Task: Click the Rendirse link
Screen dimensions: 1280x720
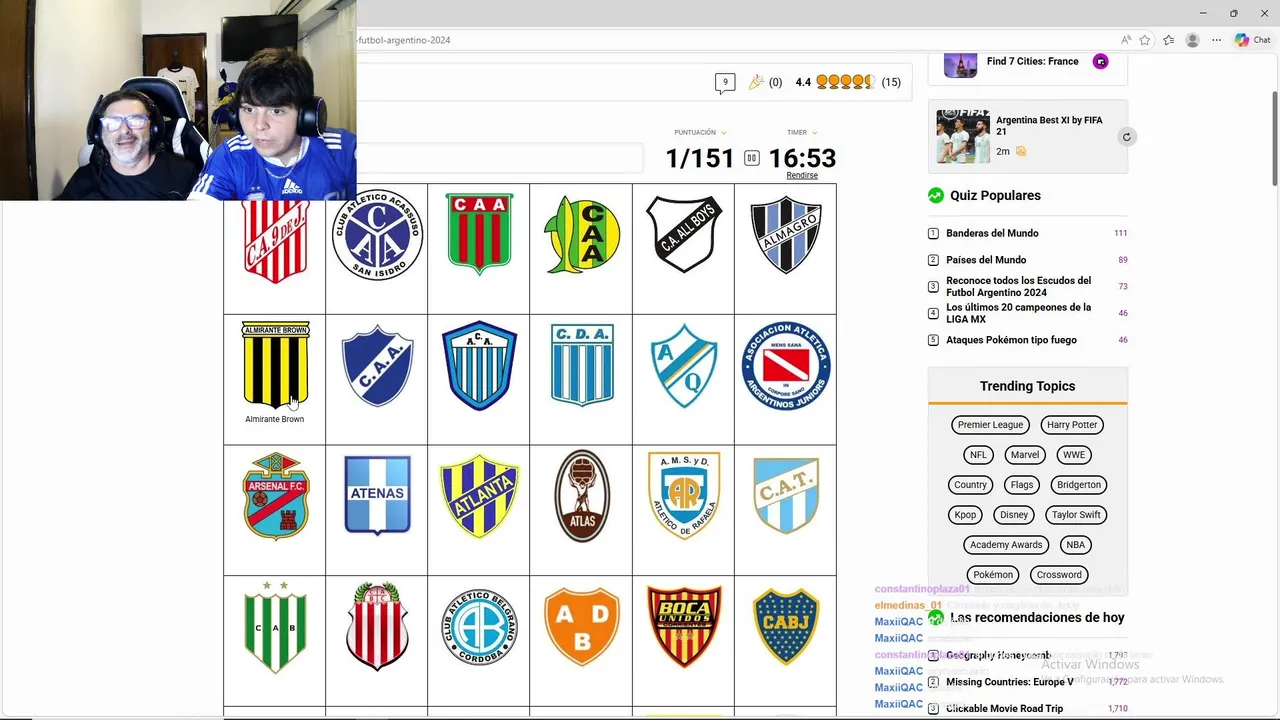Action: tap(802, 176)
